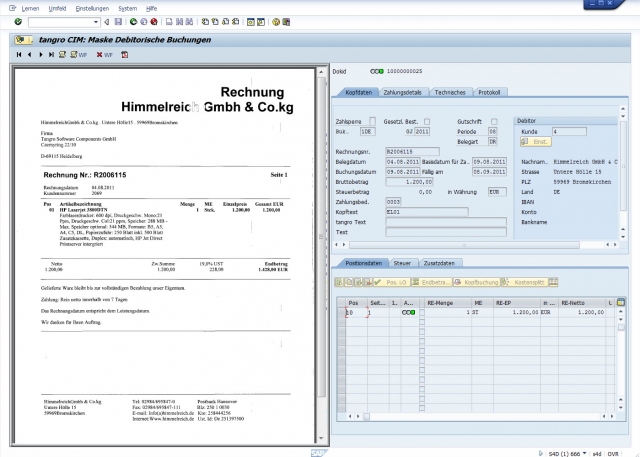Click the red X WF cancel workflow button
The image size is (640, 457).
(x=104, y=55)
